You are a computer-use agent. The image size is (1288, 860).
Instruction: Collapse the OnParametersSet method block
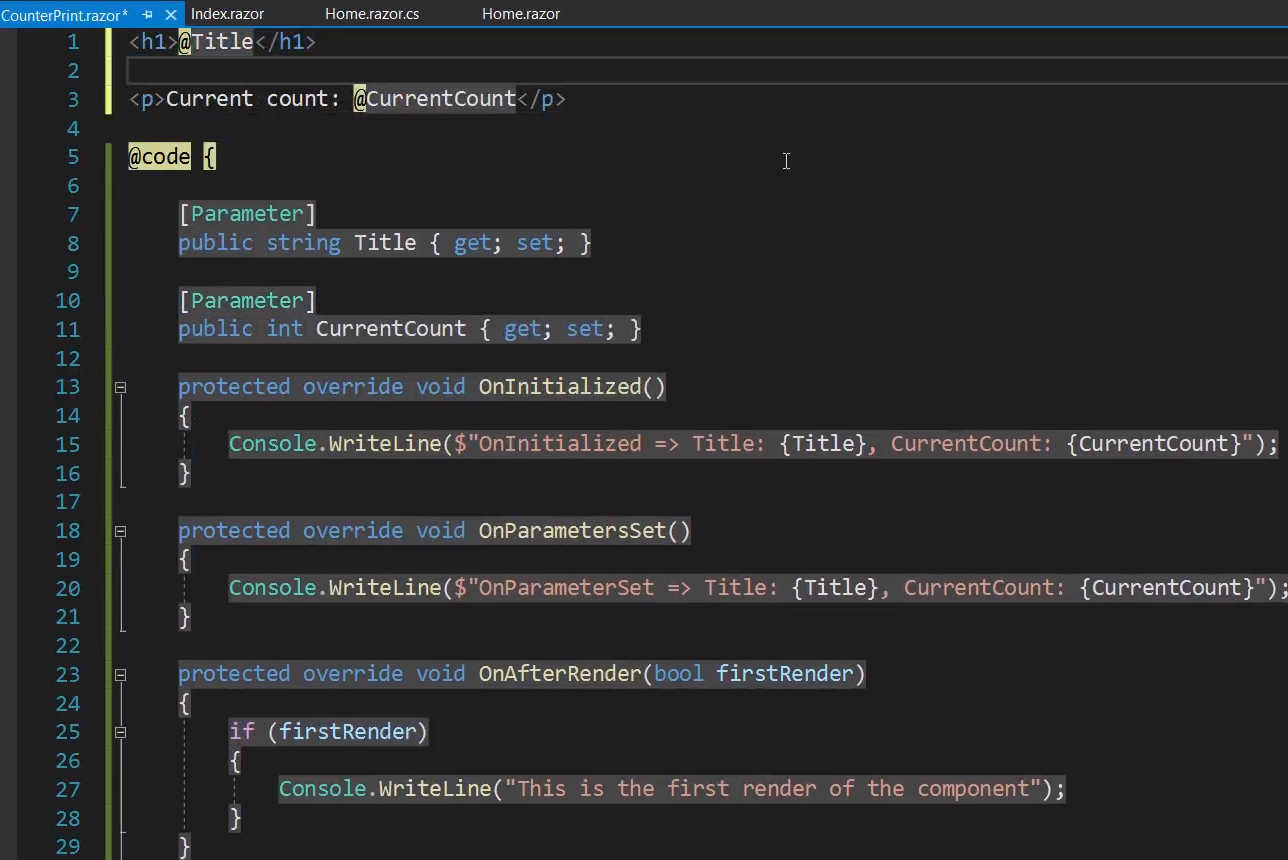[x=120, y=531]
